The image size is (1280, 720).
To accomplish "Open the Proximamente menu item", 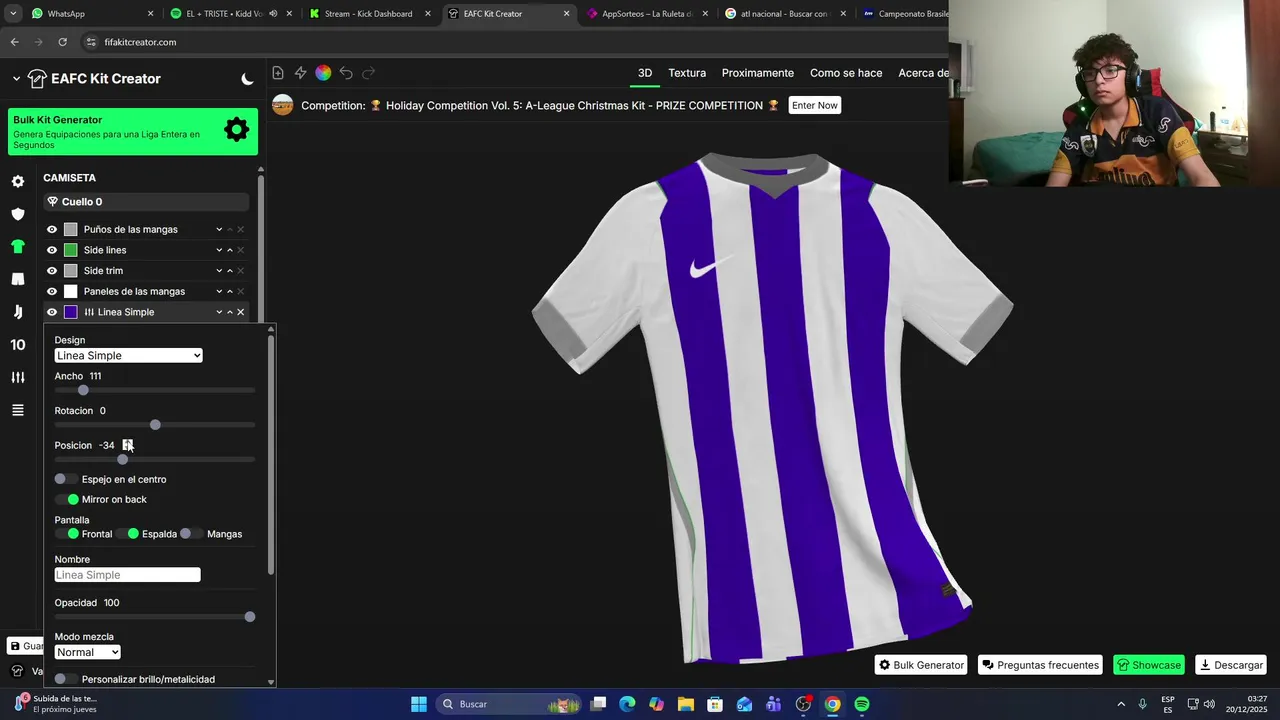I will pyautogui.click(x=758, y=73).
